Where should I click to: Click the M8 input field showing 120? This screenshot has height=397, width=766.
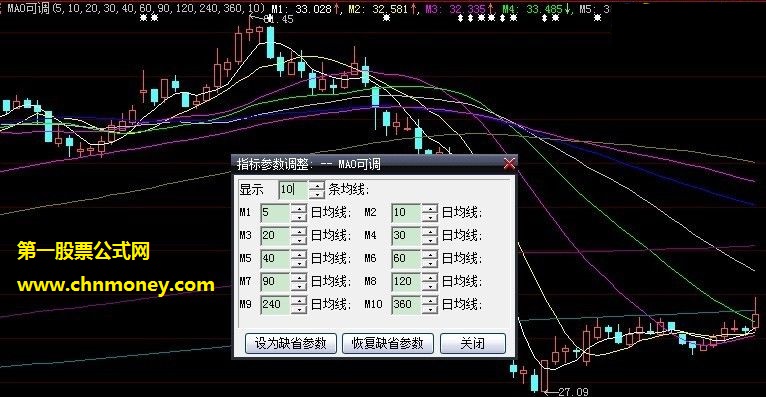(406, 282)
